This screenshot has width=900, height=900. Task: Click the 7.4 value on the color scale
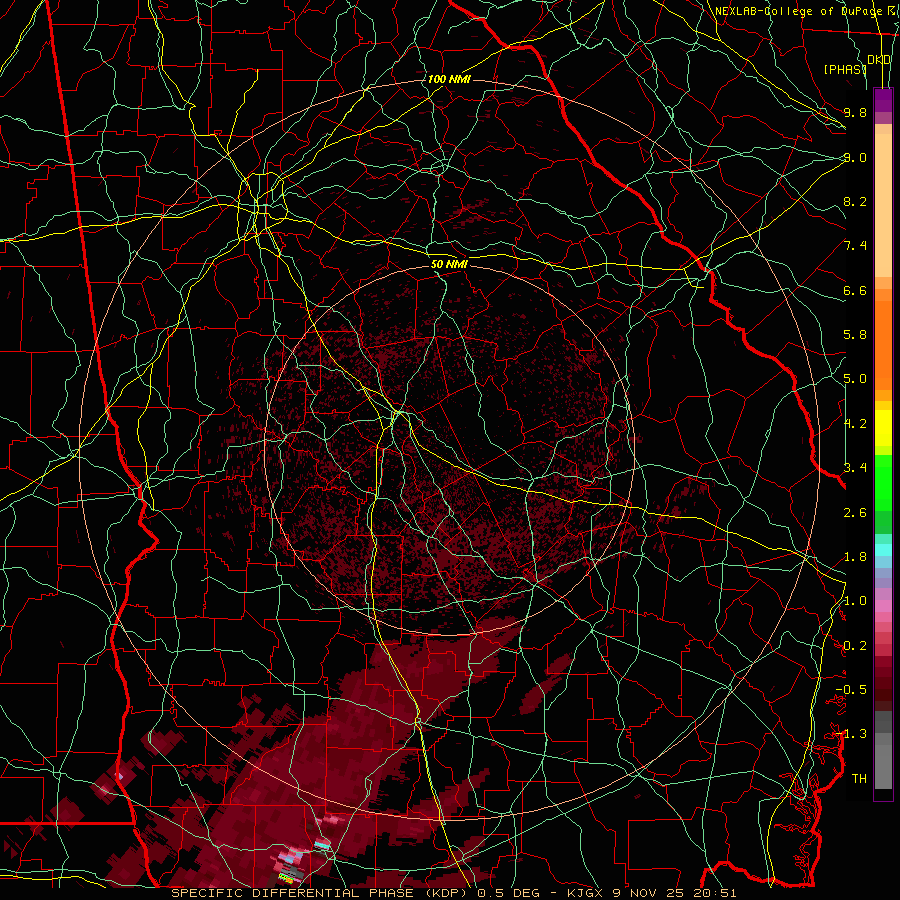coord(855,246)
